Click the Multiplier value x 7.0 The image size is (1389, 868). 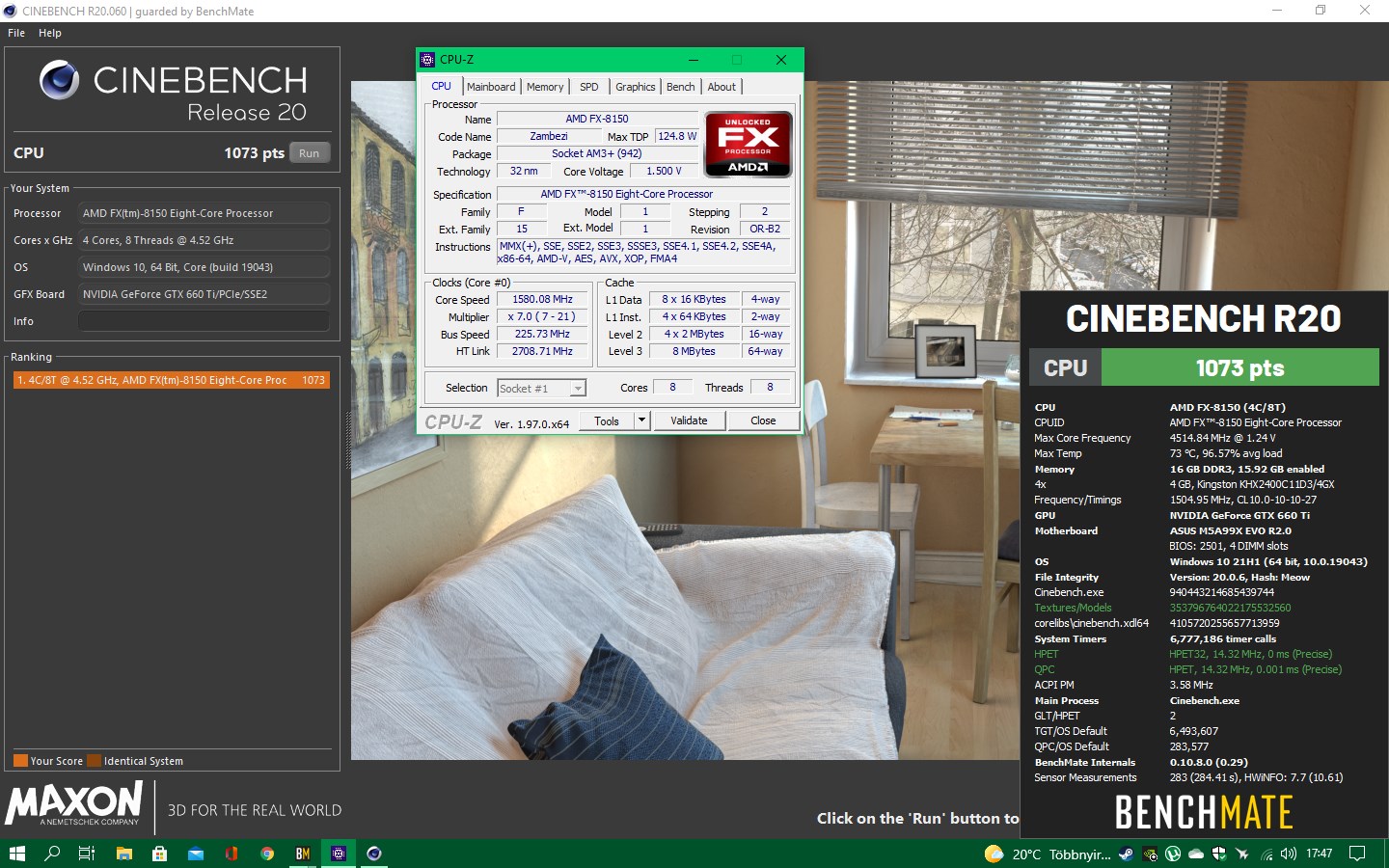[542, 316]
